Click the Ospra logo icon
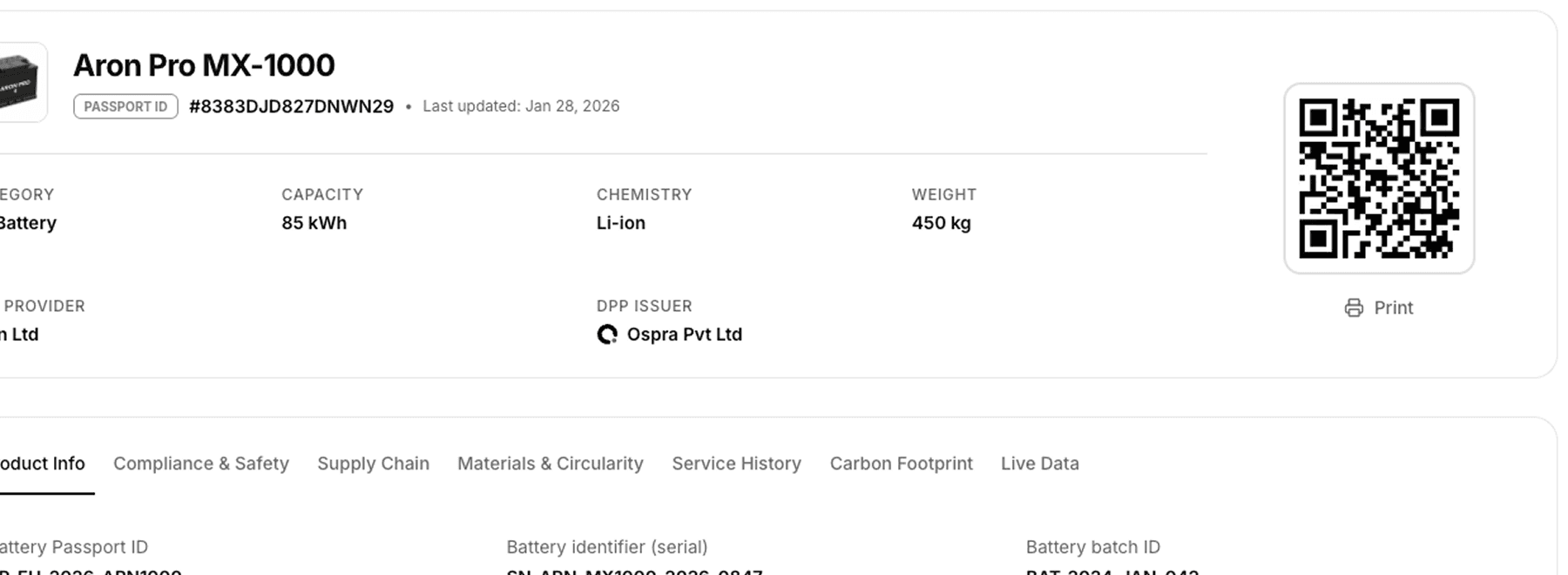 [607, 335]
